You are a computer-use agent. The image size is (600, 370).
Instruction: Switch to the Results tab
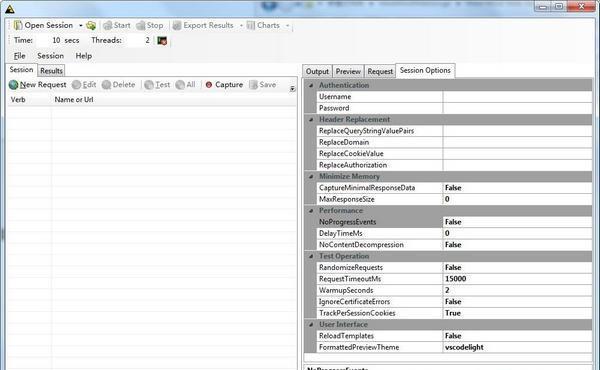pos(51,71)
